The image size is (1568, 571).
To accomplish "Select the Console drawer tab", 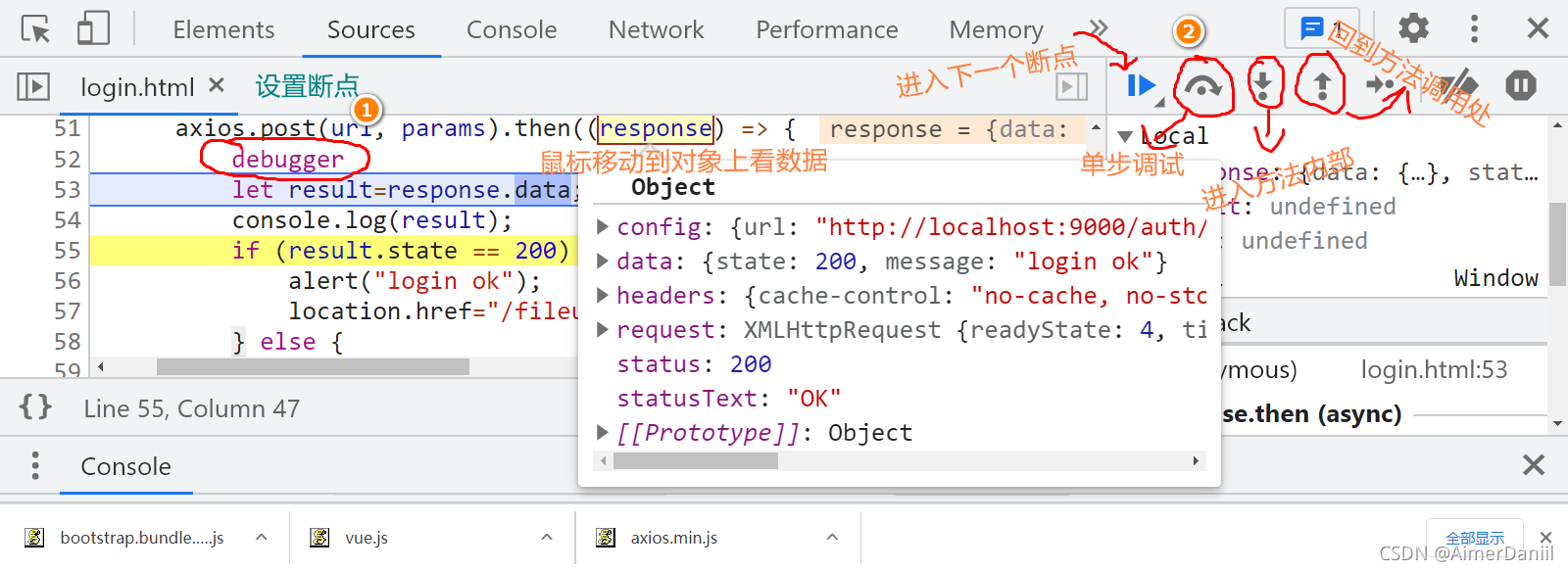I will click(125, 467).
